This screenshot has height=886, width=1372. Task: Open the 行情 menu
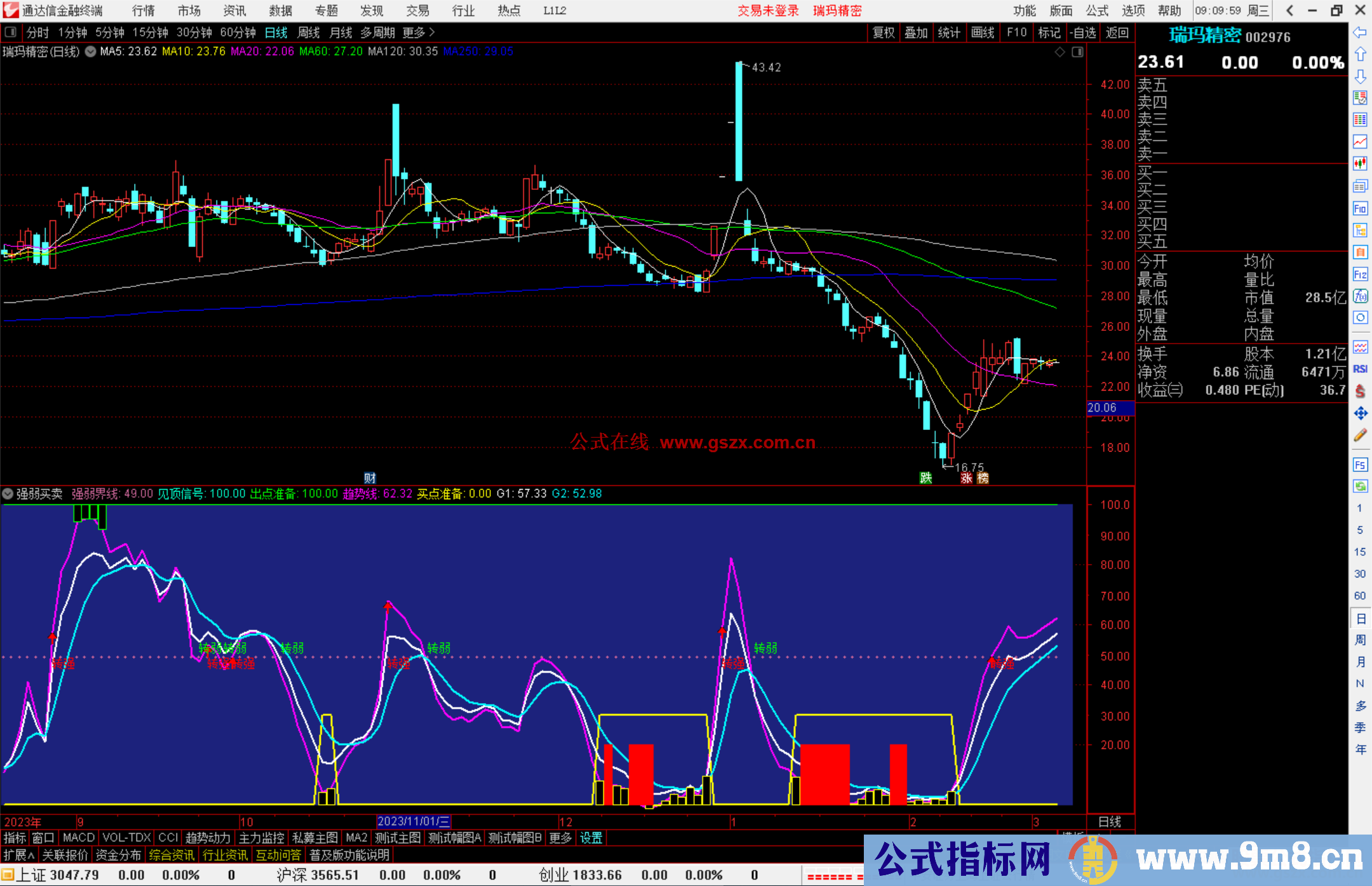pyautogui.click(x=144, y=11)
